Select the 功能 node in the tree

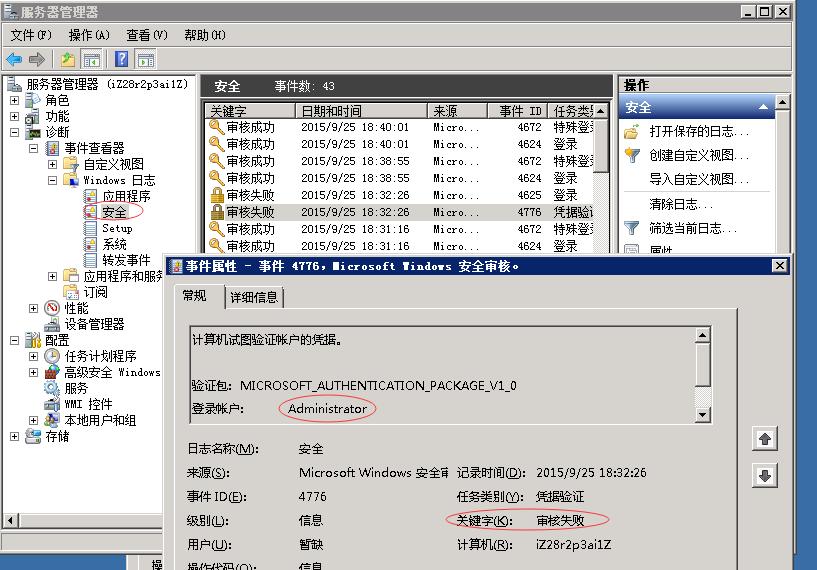pos(57,116)
